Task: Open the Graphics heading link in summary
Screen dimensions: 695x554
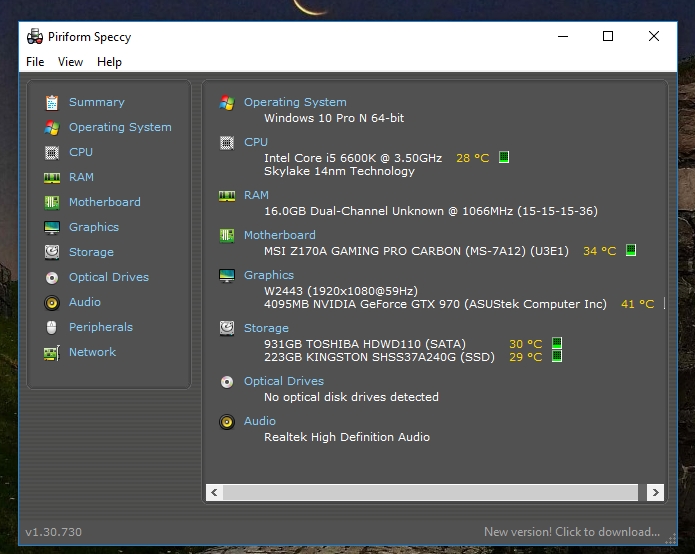Action: (269, 275)
